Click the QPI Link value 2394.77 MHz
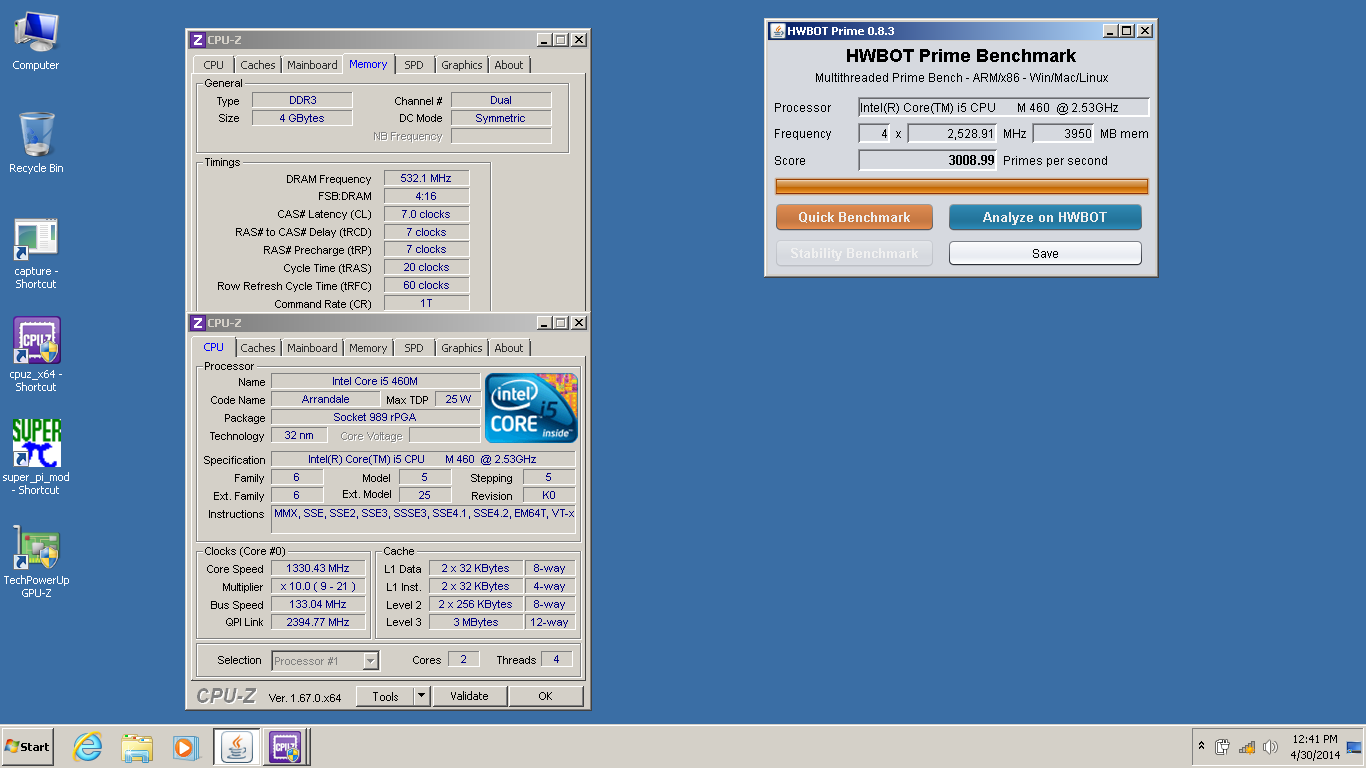1366x768 pixels. pos(318,622)
